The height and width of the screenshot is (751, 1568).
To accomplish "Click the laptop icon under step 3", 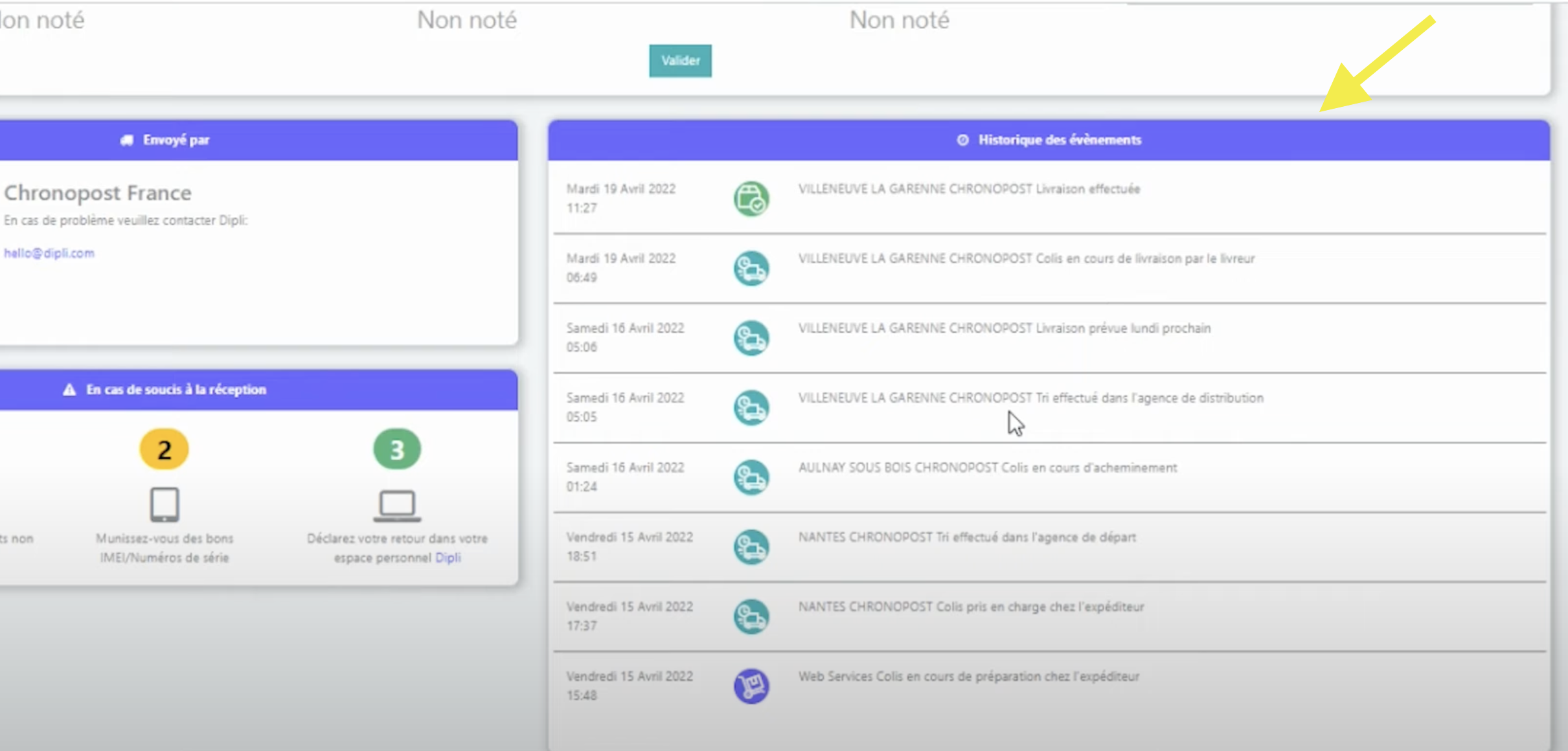I will [x=397, y=506].
